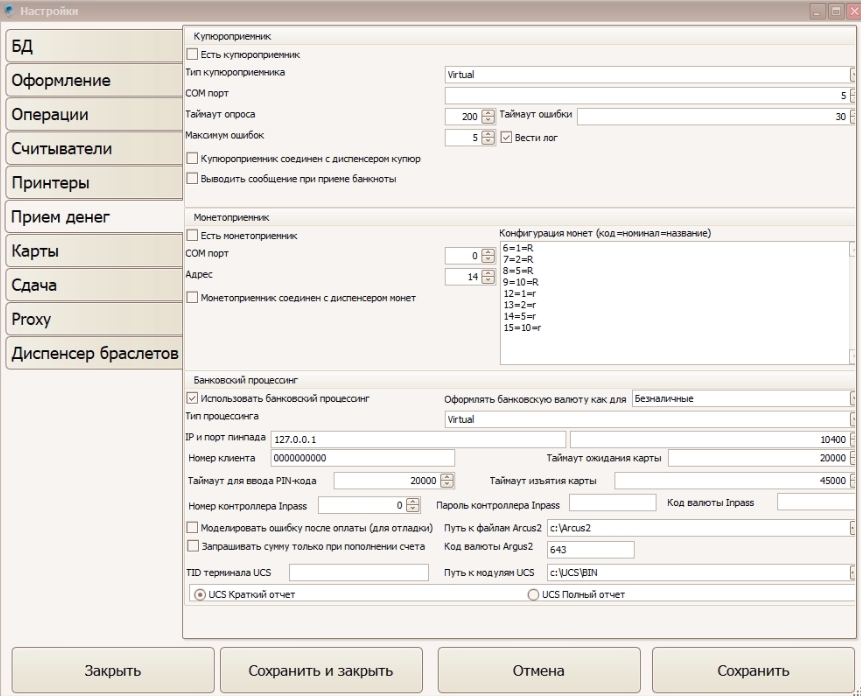861x696 pixels.
Task: Switch to the Сдача tab
Action: tap(94, 284)
